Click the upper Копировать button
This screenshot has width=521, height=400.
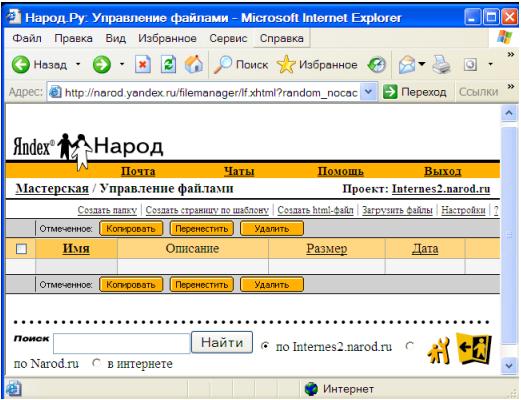(131, 229)
